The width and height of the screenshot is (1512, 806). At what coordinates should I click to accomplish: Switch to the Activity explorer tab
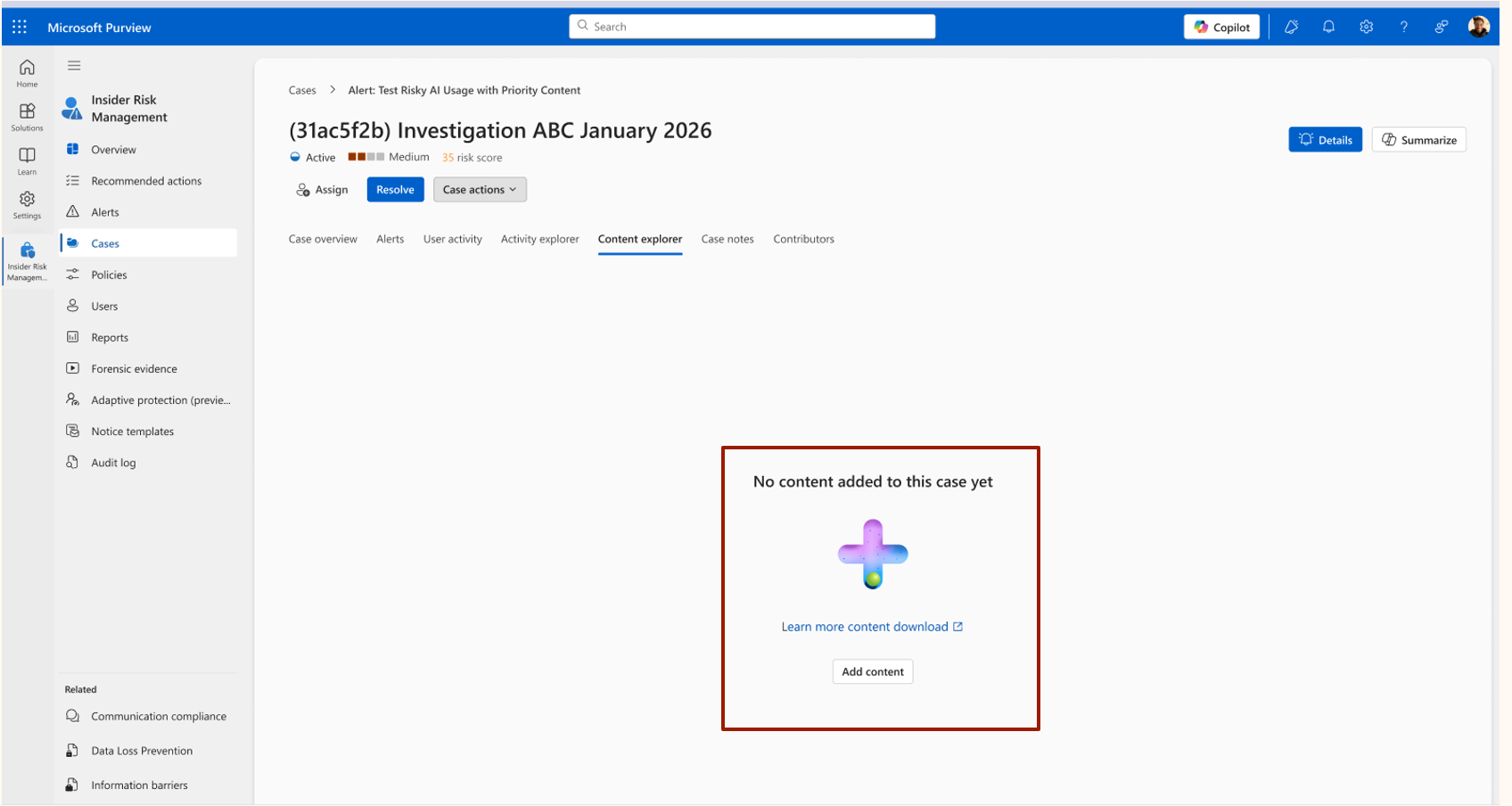[x=539, y=239]
